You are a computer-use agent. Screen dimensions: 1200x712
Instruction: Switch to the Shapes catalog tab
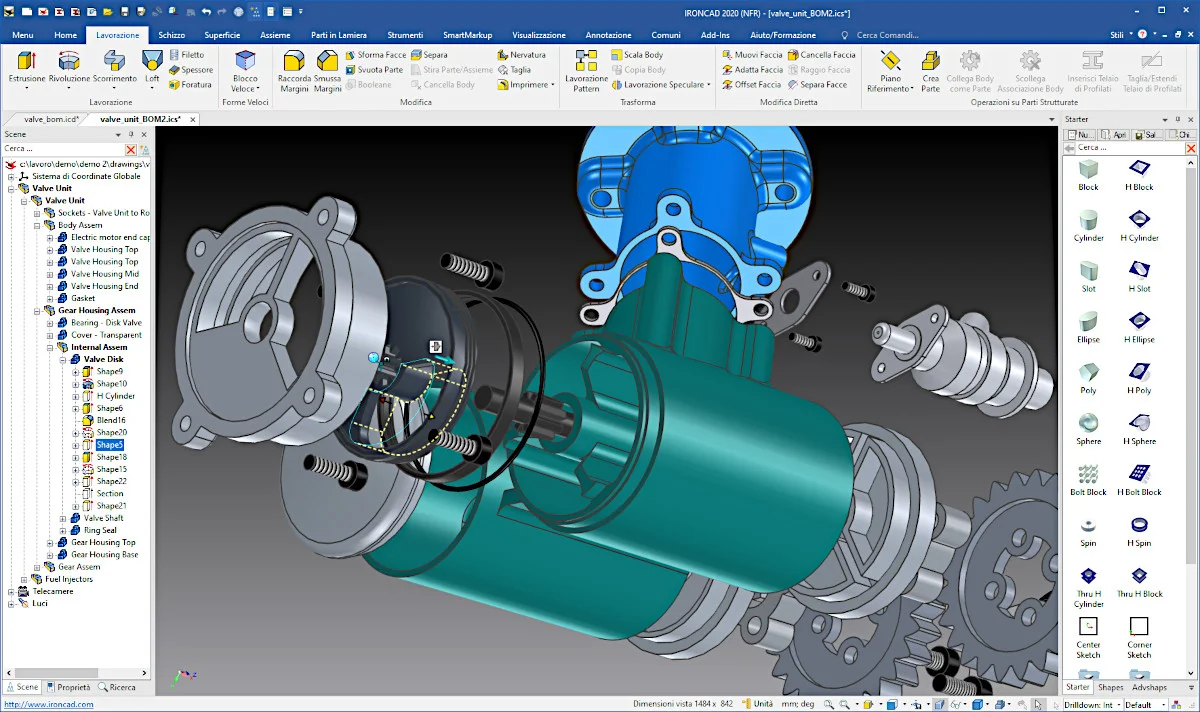coord(1110,688)
